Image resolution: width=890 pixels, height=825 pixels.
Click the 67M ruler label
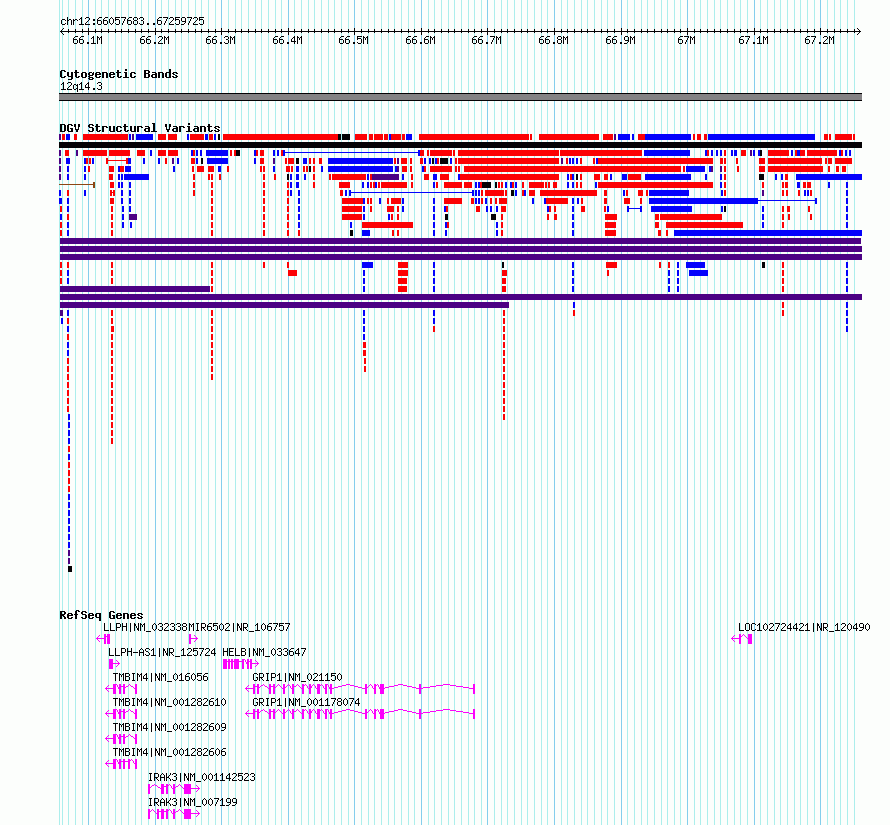coord(686,40)
